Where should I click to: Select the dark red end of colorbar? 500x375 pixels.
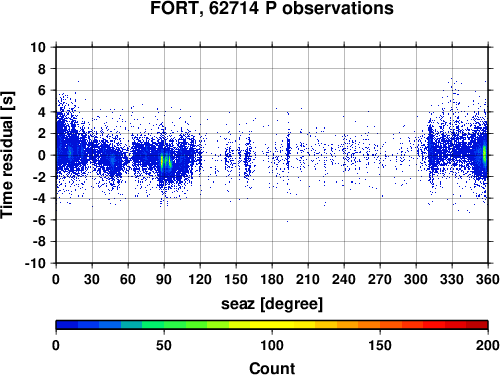coord(477,325)
